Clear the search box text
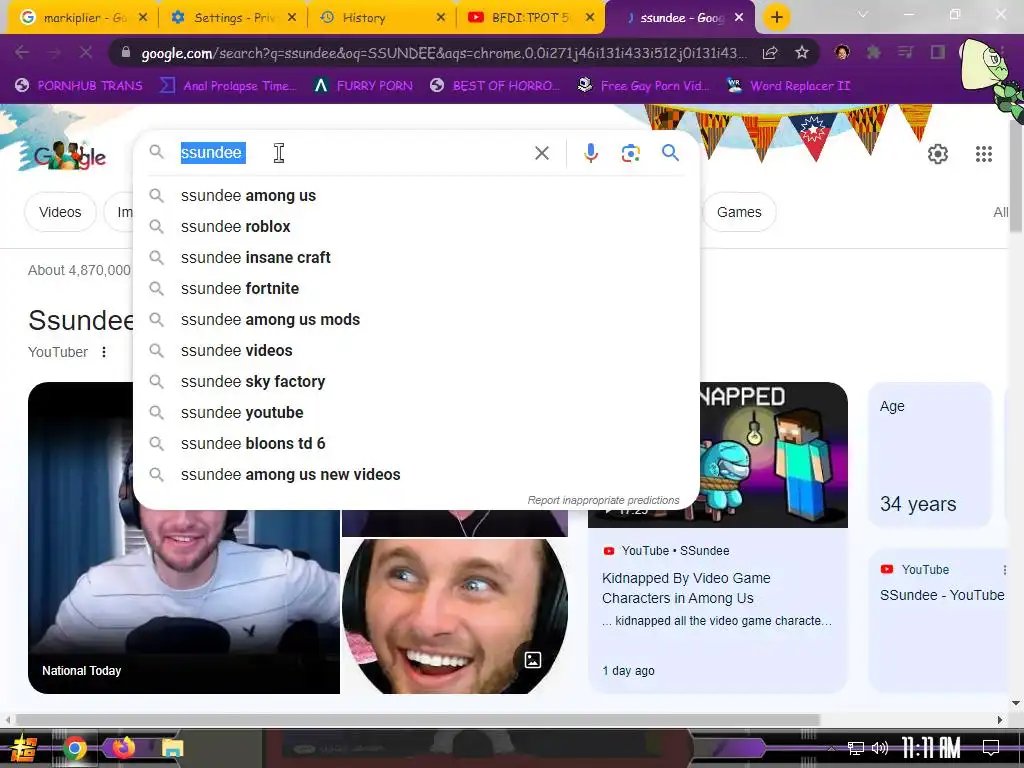The width and height of the screenshot is (1024, 768). [x=541, y=153]
